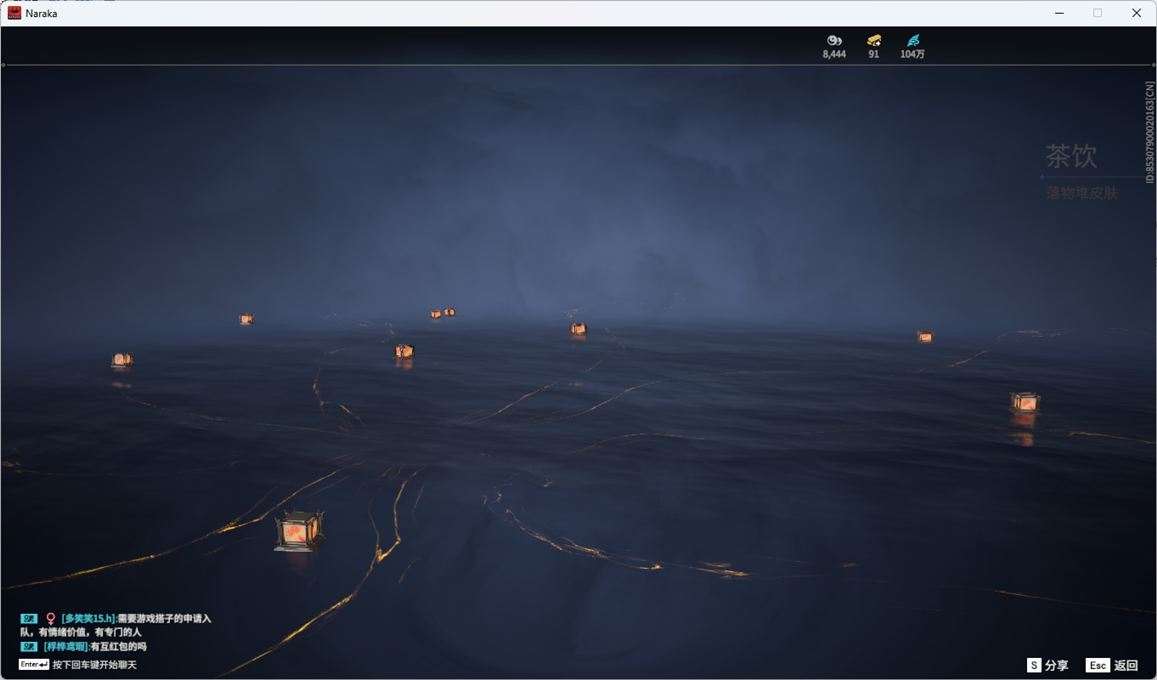Select the 91 gold balance value
This screenshot has height=680, width=1157.
[x=874, y=54]
